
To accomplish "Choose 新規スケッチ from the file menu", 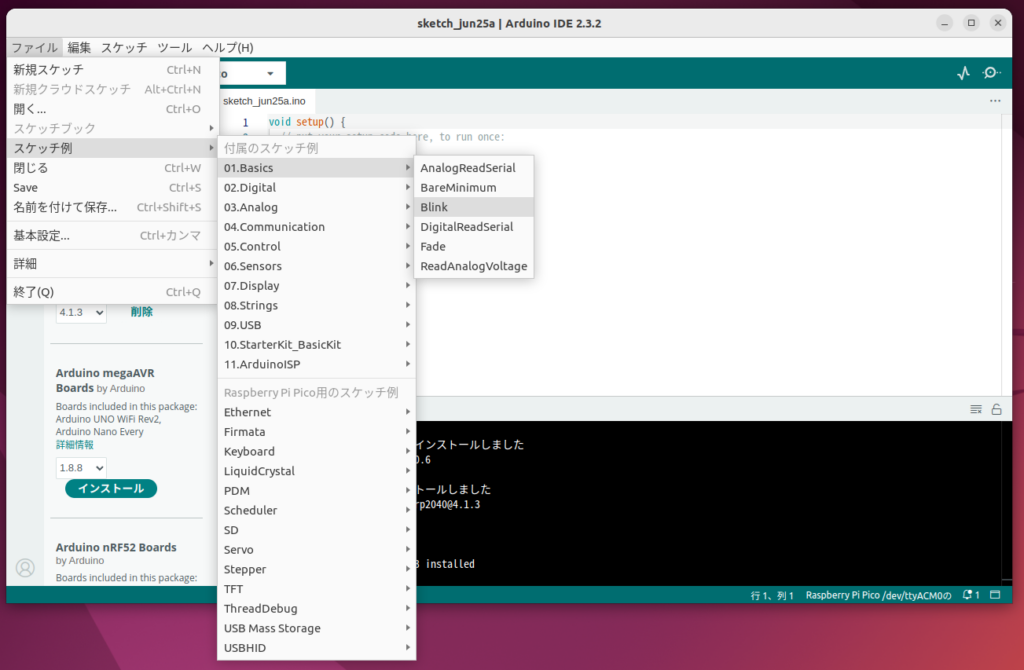I will (x=112, y=69).
